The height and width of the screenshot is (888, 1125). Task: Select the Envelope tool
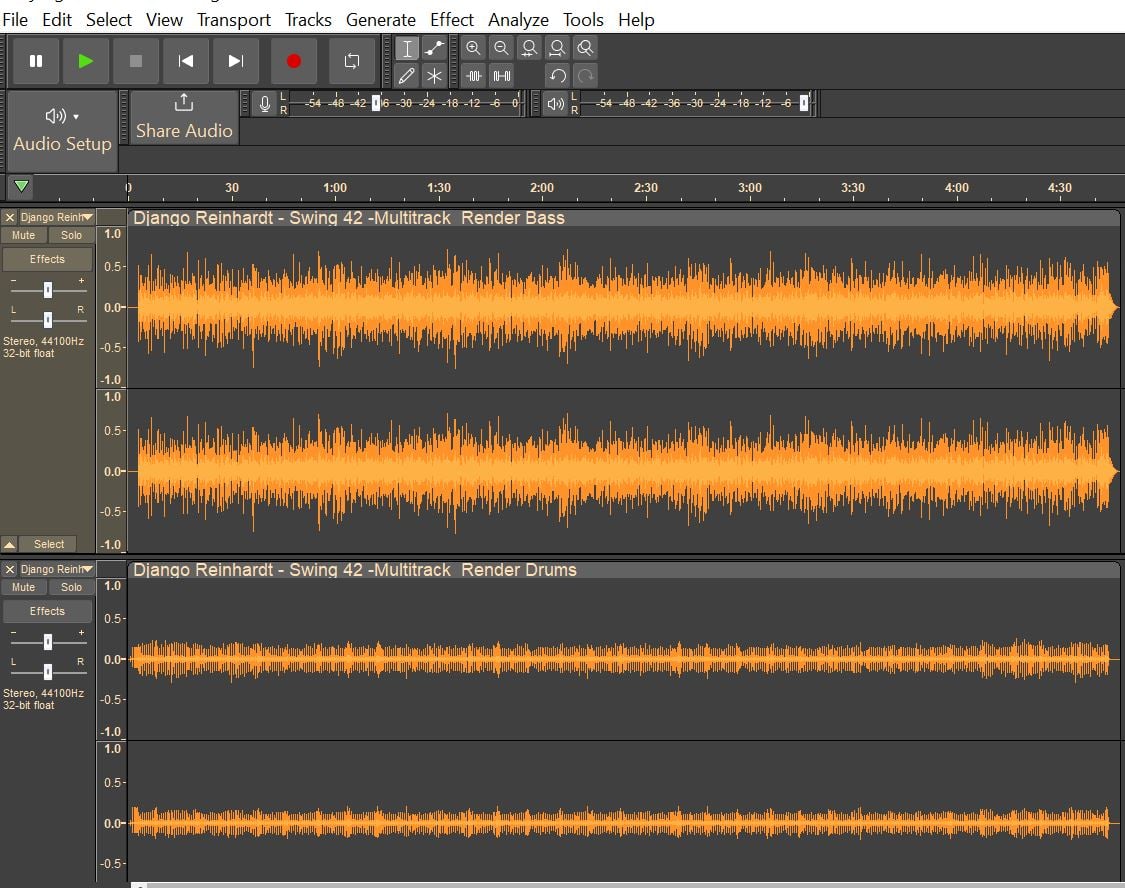[434, 48]
